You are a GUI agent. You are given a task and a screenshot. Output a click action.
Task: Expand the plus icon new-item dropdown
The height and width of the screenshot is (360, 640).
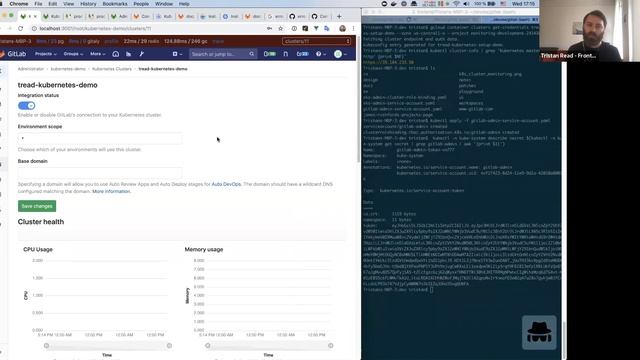click(177, 54)
